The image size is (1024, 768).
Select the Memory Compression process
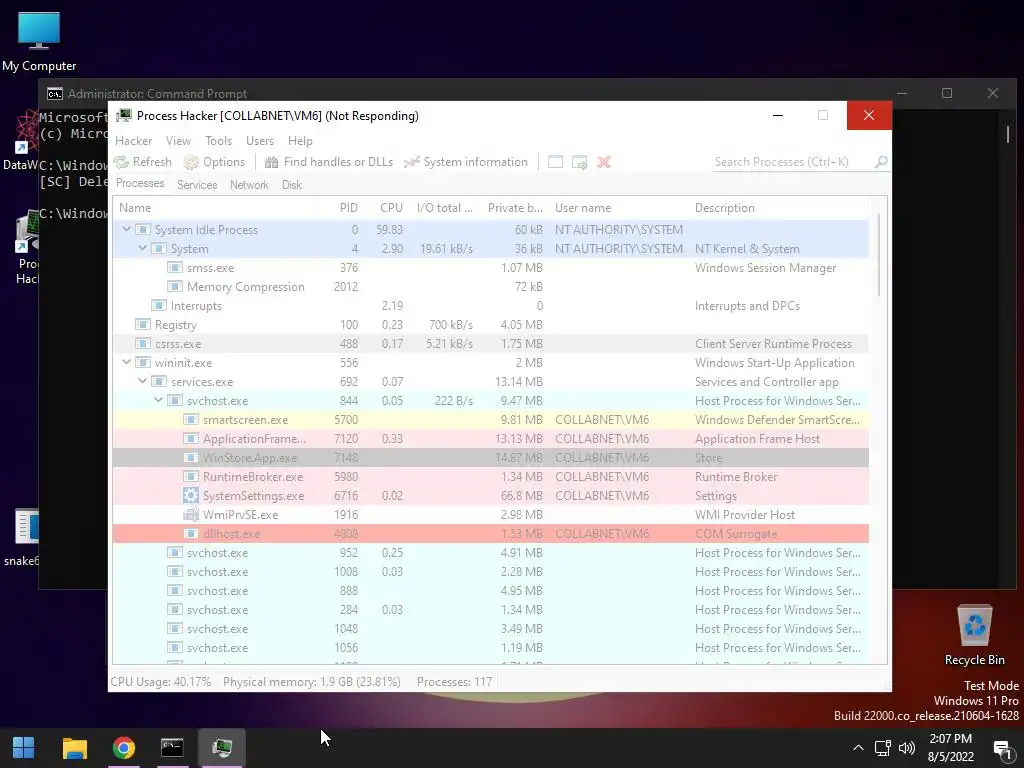(x=491, y=287)
